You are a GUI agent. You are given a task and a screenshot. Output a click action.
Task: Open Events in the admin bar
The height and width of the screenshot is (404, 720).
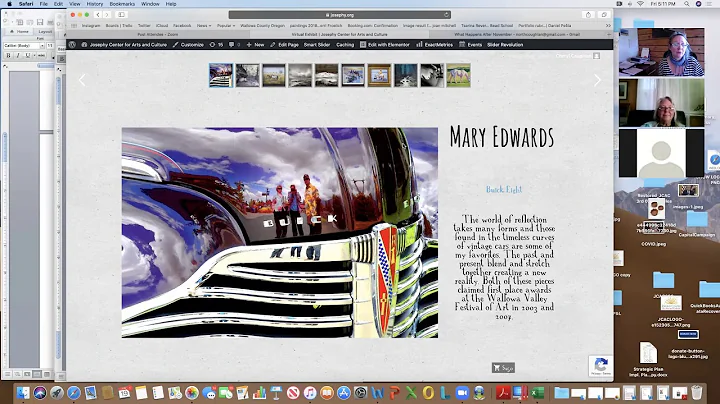click(x=470, y=45)
